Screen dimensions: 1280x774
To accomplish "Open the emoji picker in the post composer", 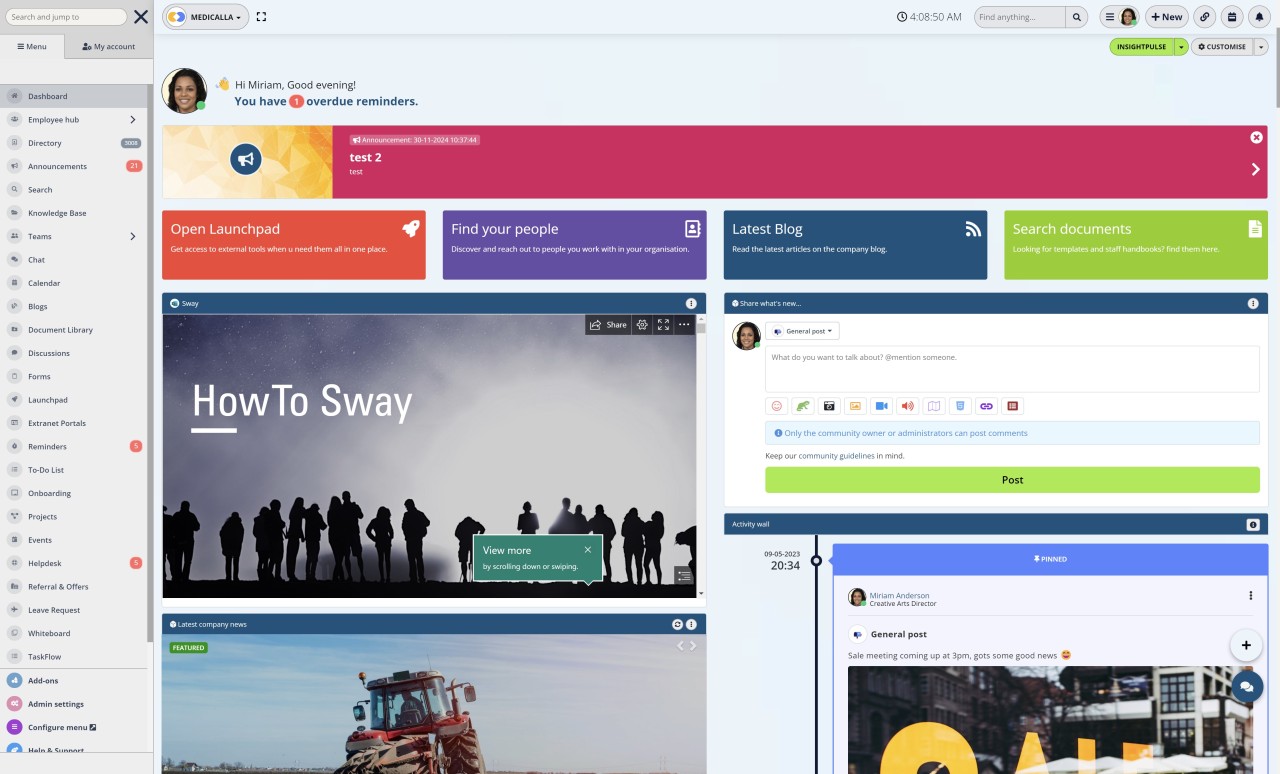I will click(776, 405).
